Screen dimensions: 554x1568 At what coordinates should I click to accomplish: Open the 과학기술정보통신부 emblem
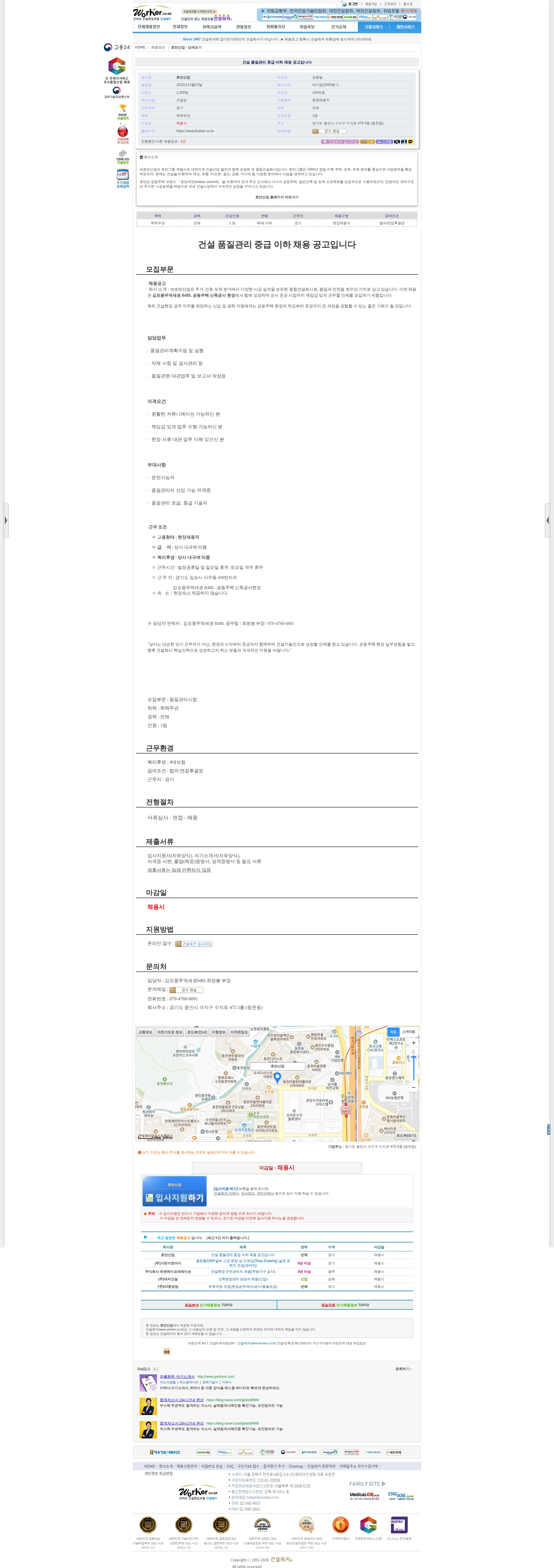pyautogui.click(x=116, y=93)
